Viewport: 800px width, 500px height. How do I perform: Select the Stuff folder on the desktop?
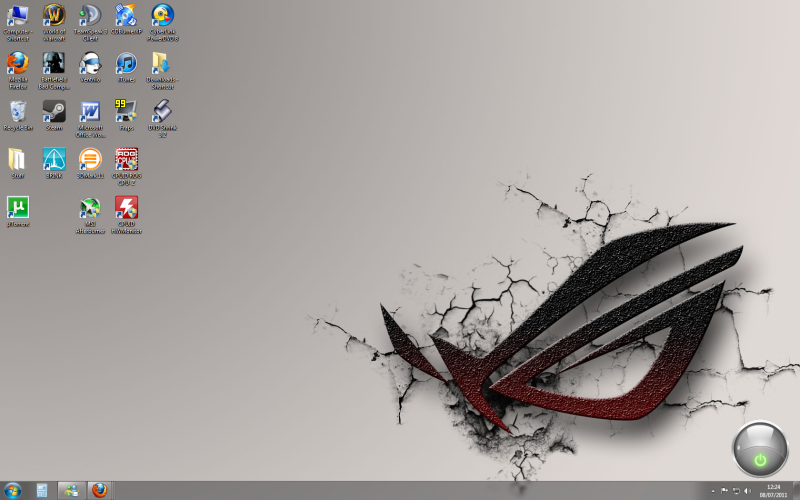point(18,163)
